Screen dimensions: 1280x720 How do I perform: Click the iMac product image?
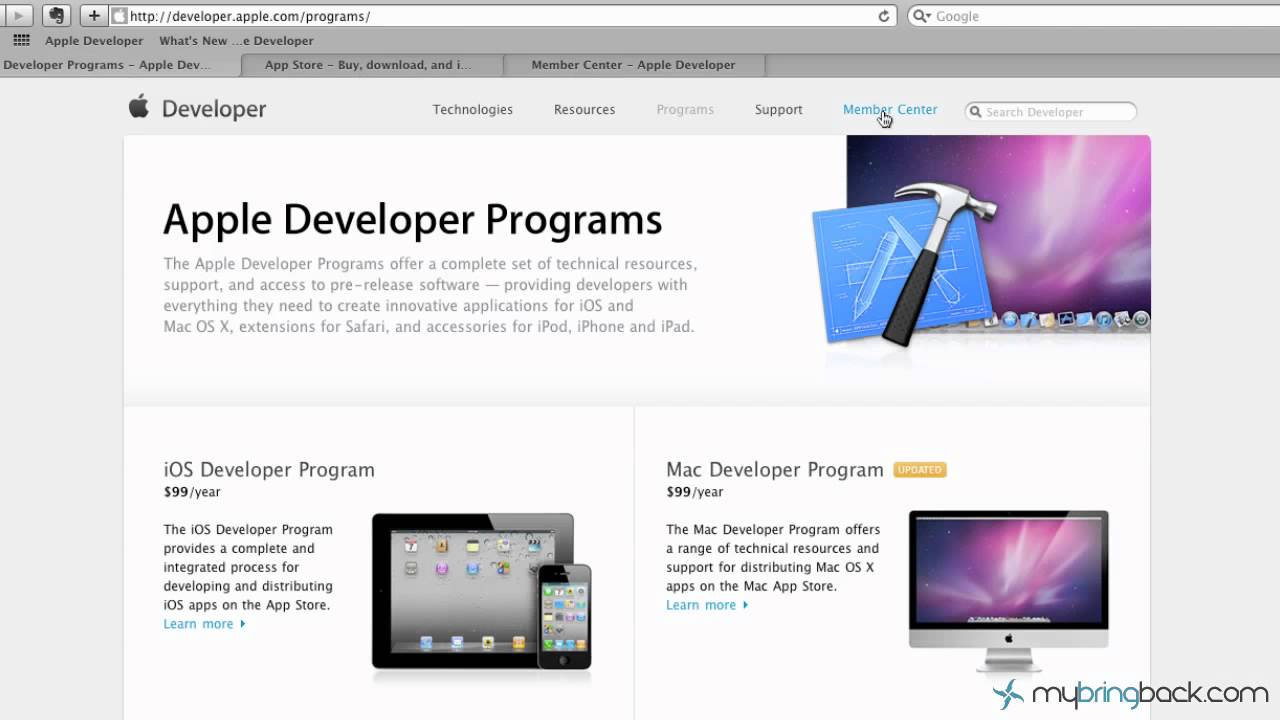tap(1008, 591)
